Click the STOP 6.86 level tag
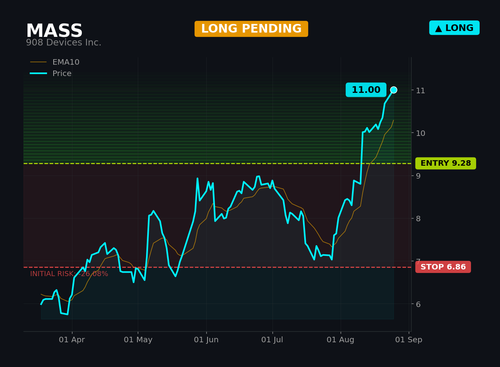 [443, 267]
